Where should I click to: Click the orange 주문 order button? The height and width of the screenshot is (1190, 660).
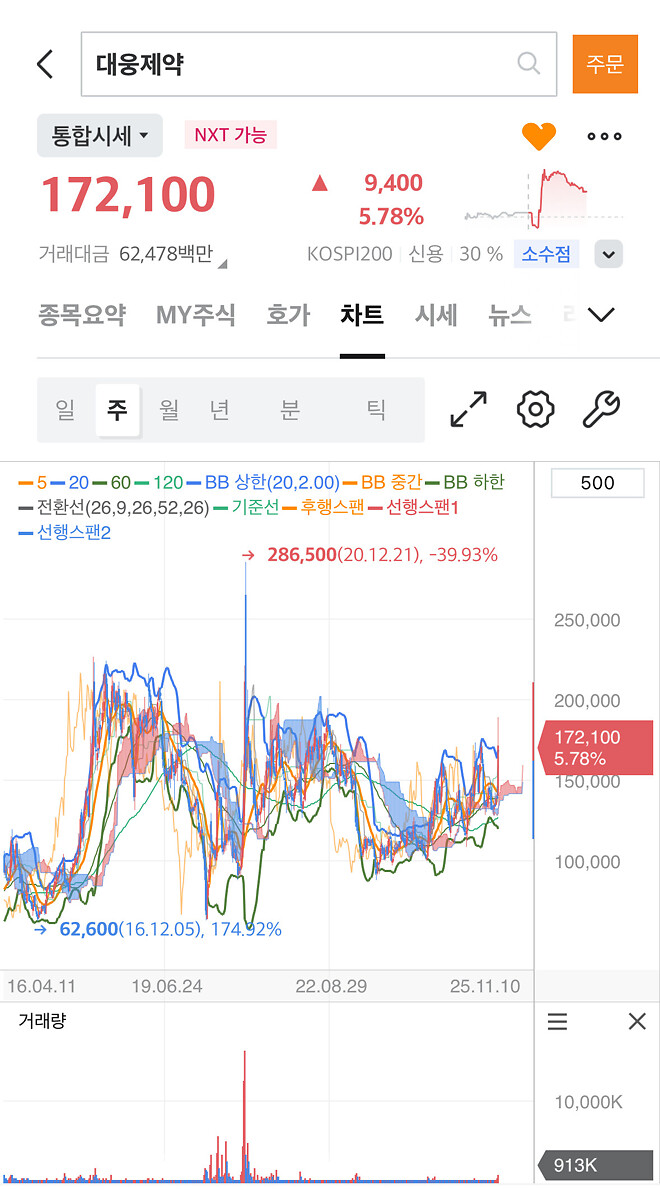pyautogui.click(x=605, y=64)
